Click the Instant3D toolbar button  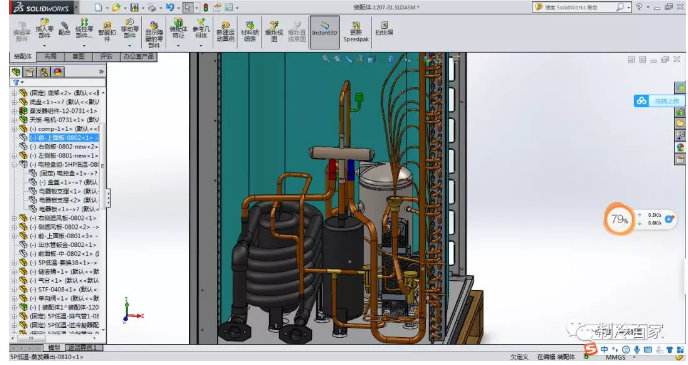click(x=325, y=32)
